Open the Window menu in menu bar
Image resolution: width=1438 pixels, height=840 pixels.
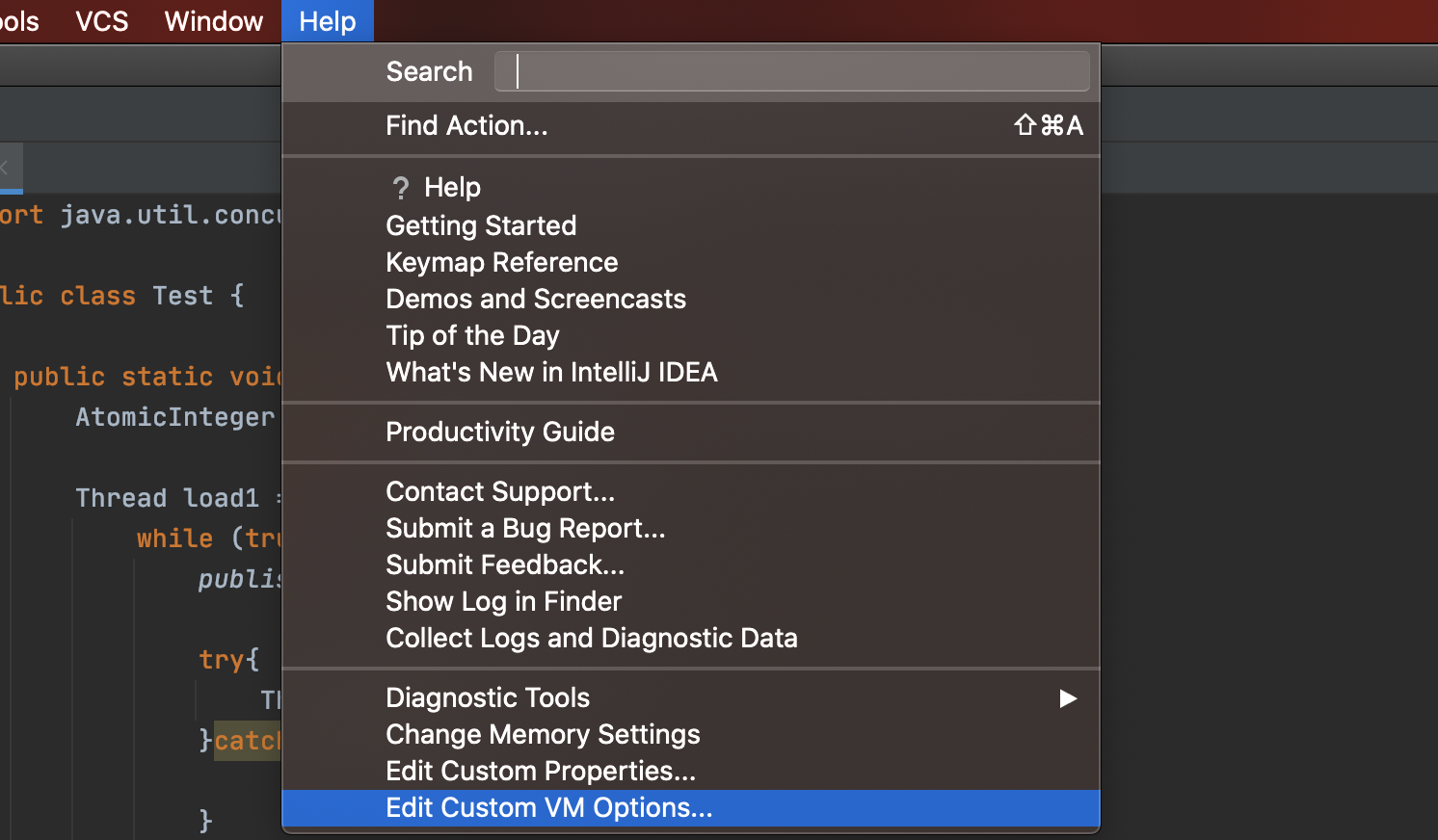point(213,21)
